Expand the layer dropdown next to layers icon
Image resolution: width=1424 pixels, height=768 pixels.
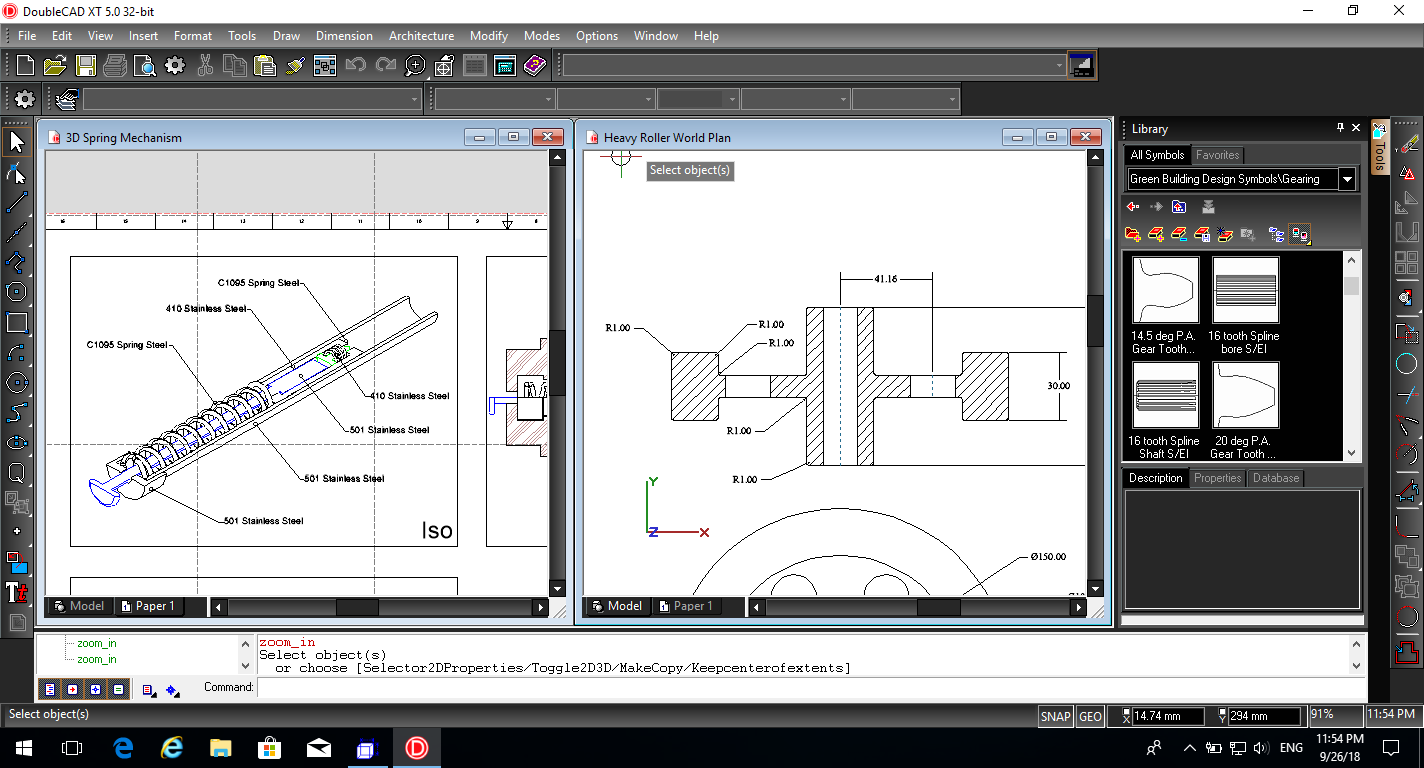click(x=415, y=99)
